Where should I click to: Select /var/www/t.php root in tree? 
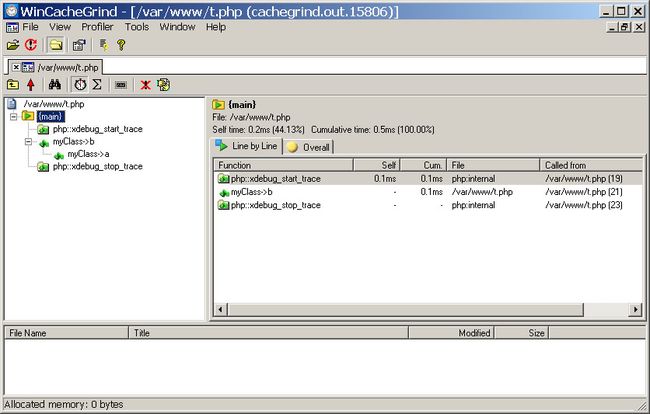(54, 104)
